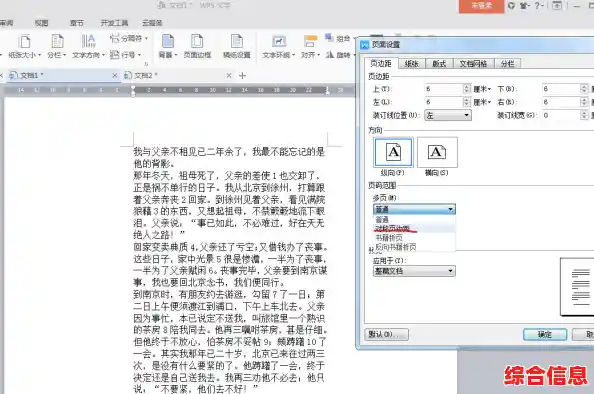Choose 普通 in the multiple pages list

[x=414, y=219]
